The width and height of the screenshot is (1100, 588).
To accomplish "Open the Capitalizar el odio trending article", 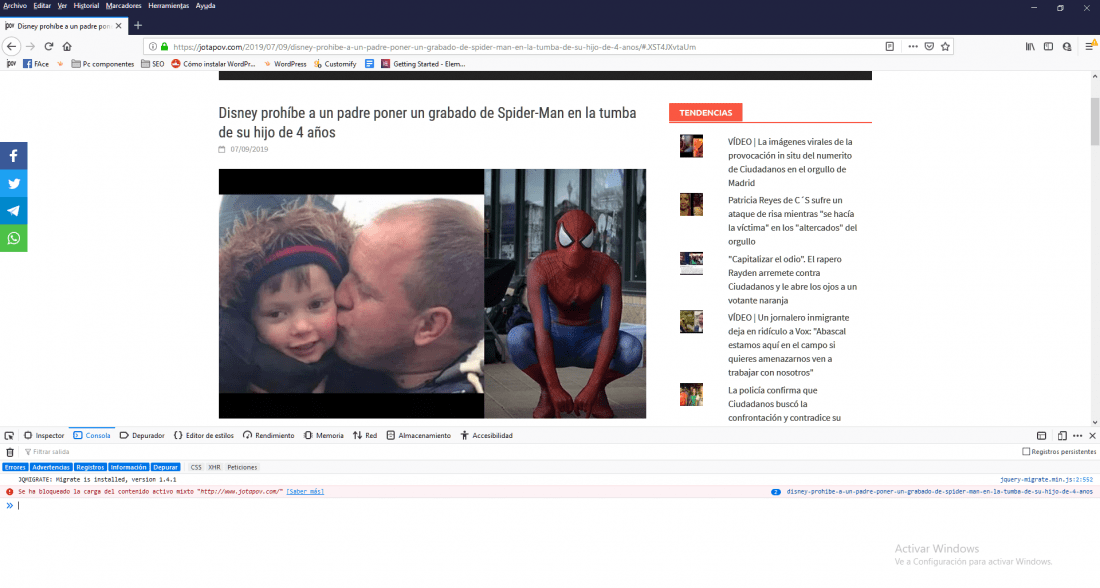I will tap(792, 279).
